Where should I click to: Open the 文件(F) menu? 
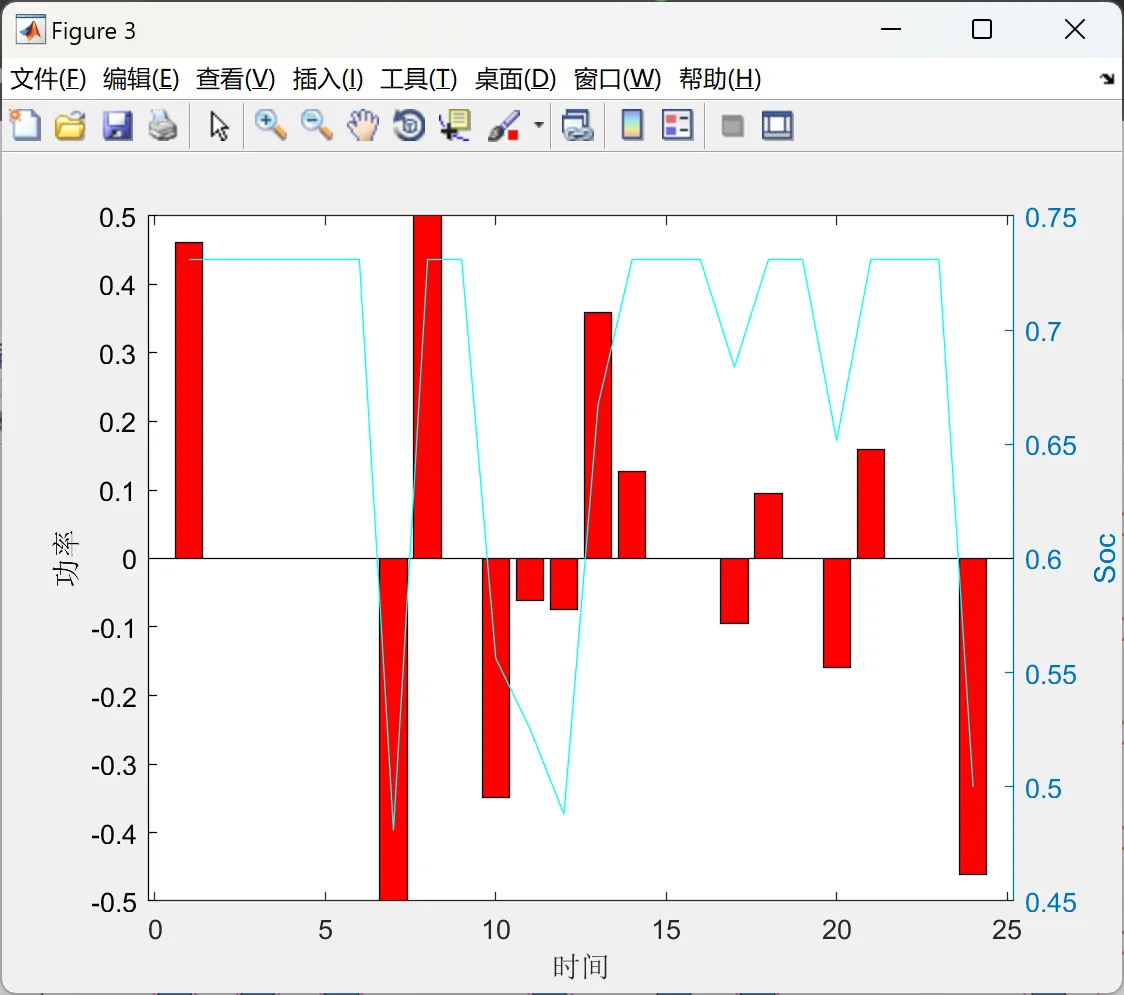[48, 79]
